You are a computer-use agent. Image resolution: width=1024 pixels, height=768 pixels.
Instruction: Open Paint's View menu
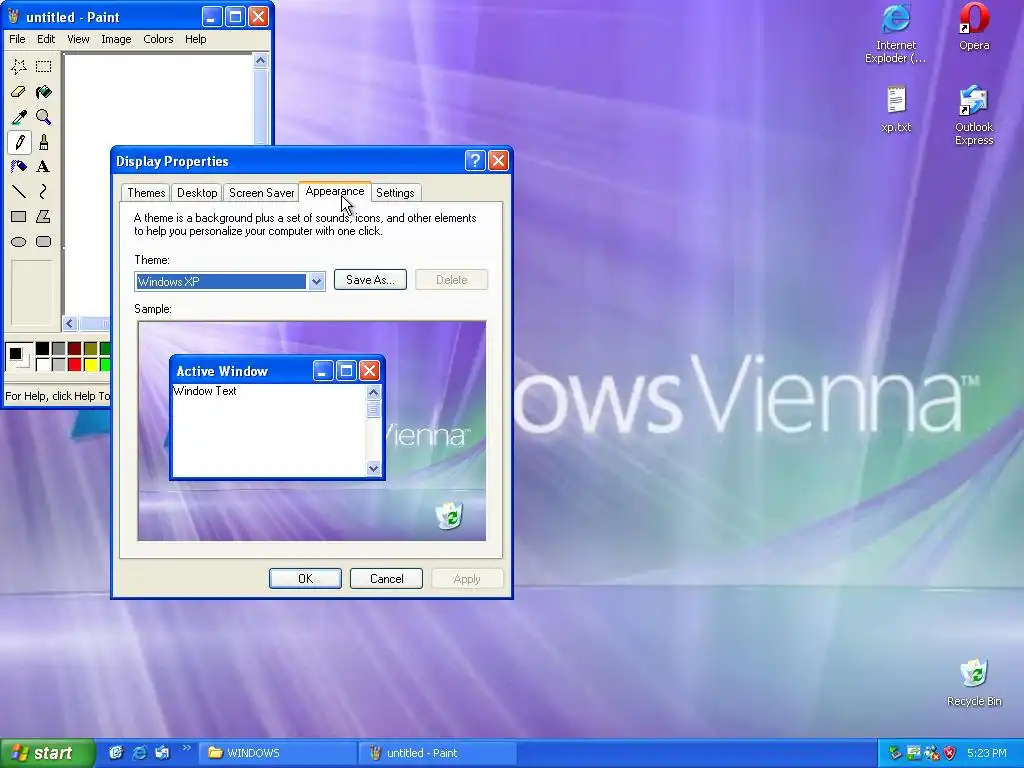click(x=78, y=39)
